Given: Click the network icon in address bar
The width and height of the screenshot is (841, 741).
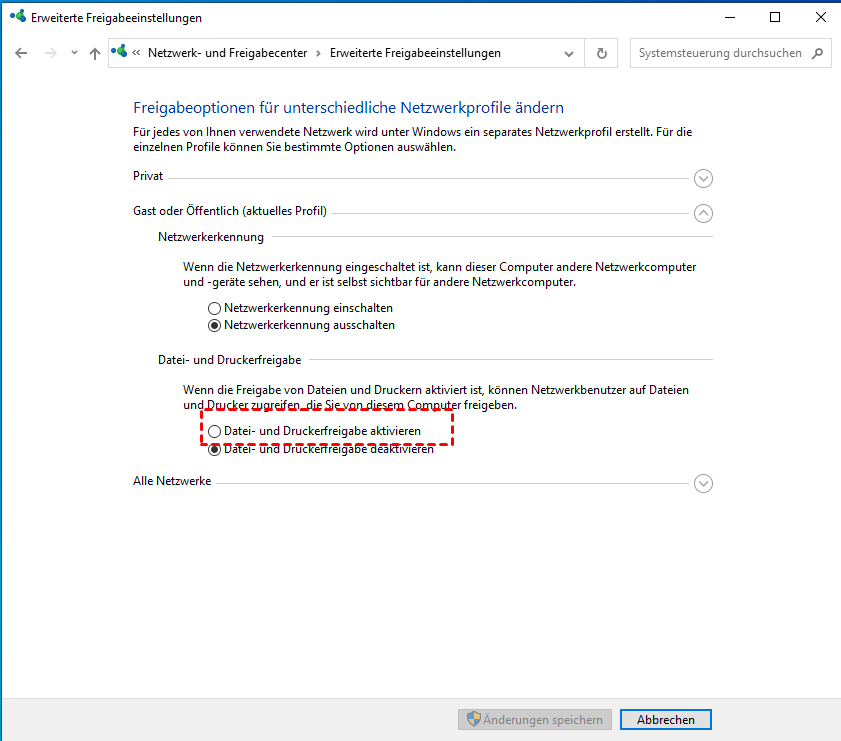Looking at the screenshot, I should pos(122,53).
